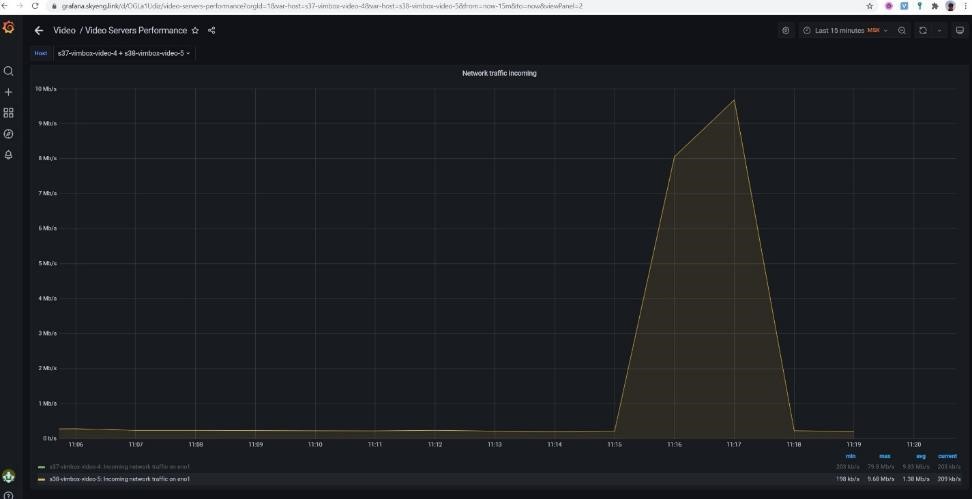Open the refresh interval dropdown arrow

click(940, 30)
